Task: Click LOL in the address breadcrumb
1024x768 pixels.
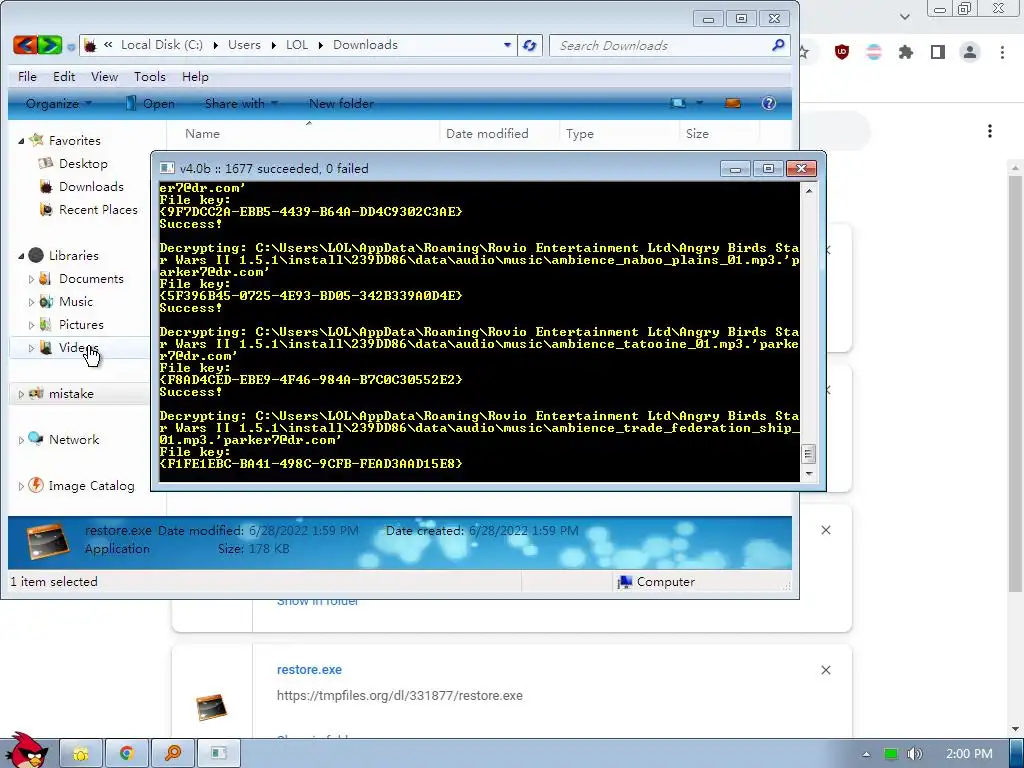Action: (x=296, y=45)
